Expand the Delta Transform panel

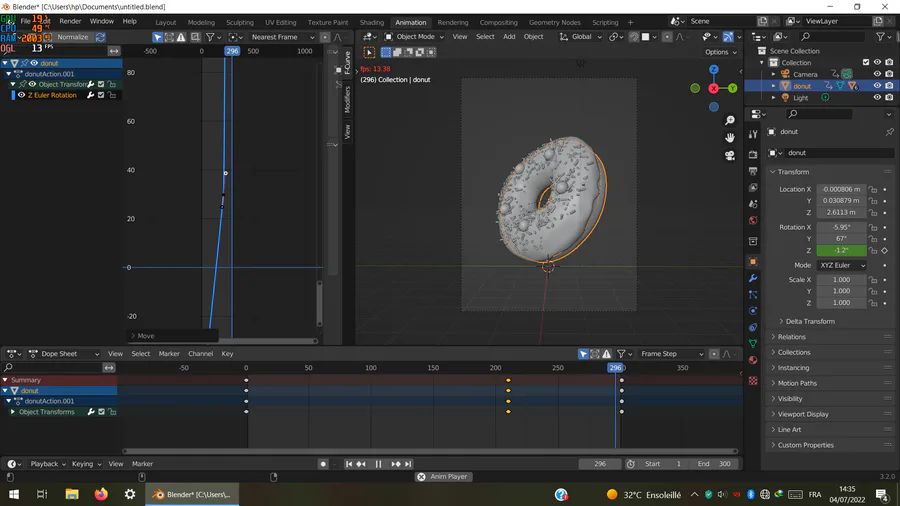[x=810, y=321]
